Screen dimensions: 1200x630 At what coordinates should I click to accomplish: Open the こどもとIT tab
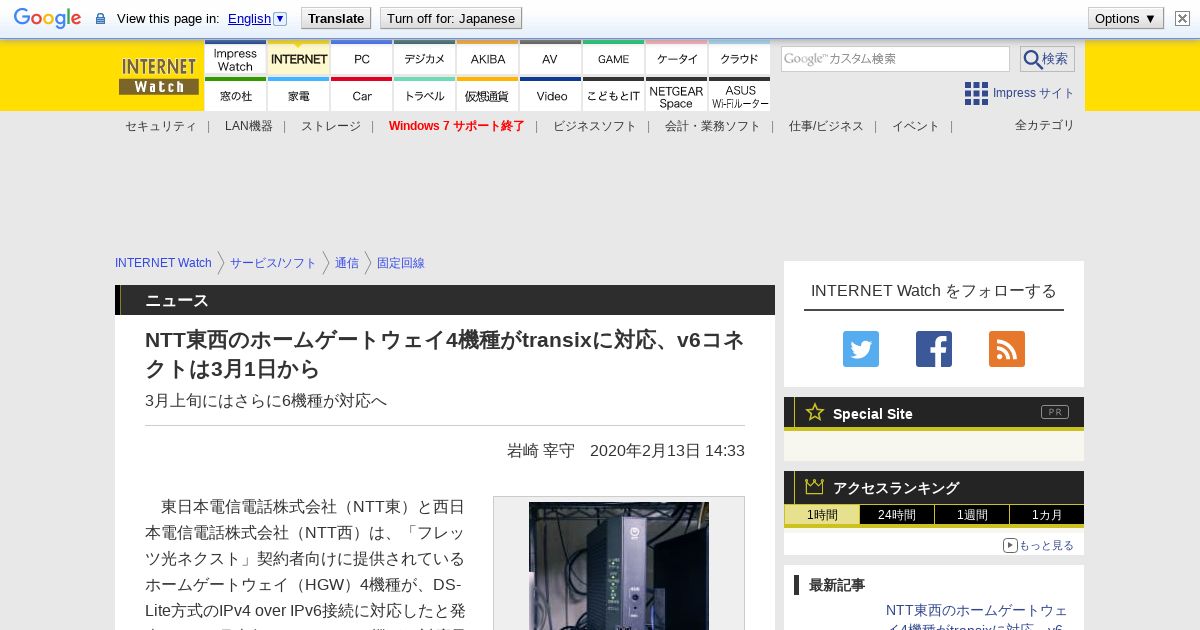coord(613,95)
